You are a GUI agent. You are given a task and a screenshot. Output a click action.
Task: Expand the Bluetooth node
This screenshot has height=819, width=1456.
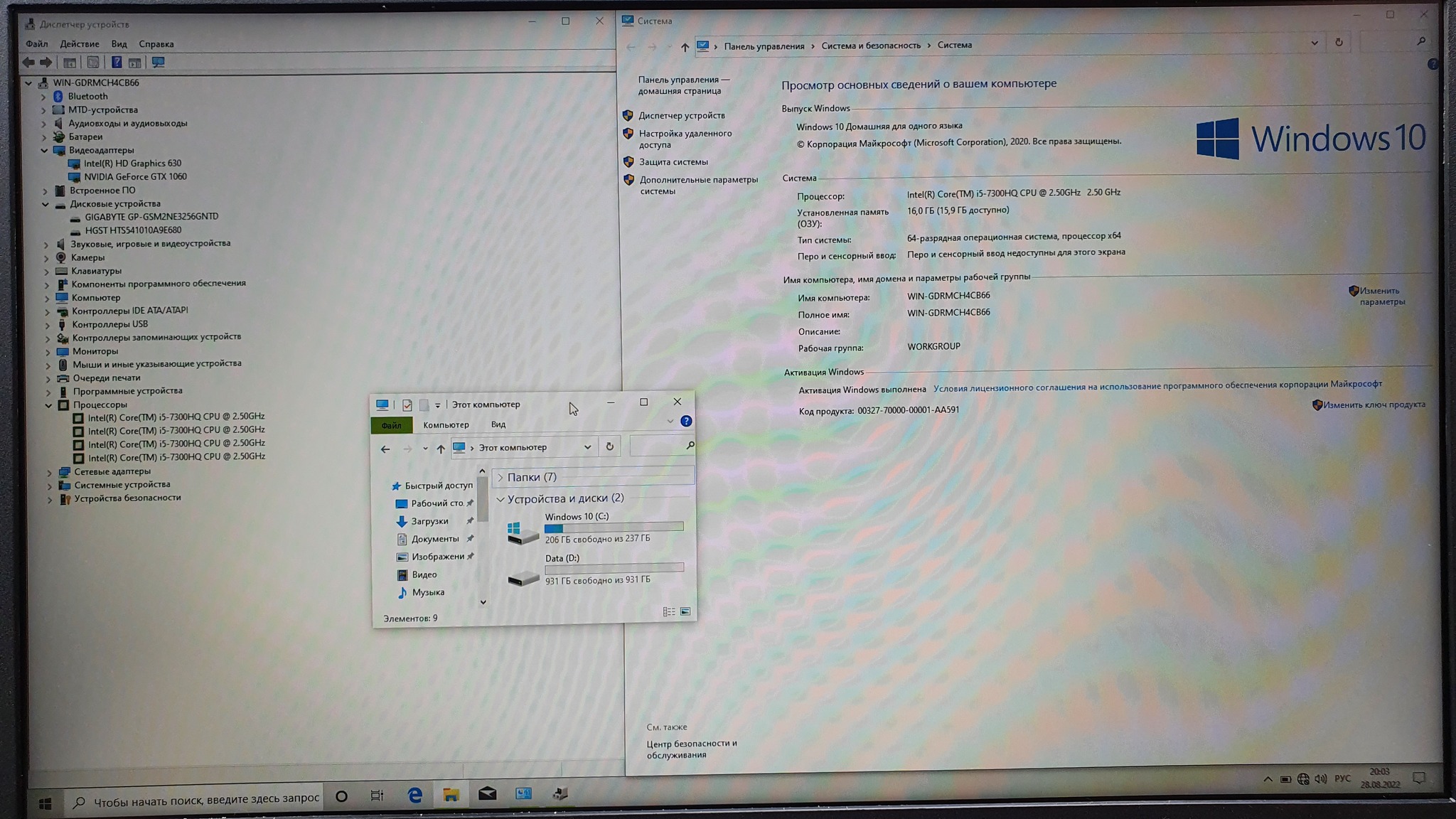(x=43, y=97)
